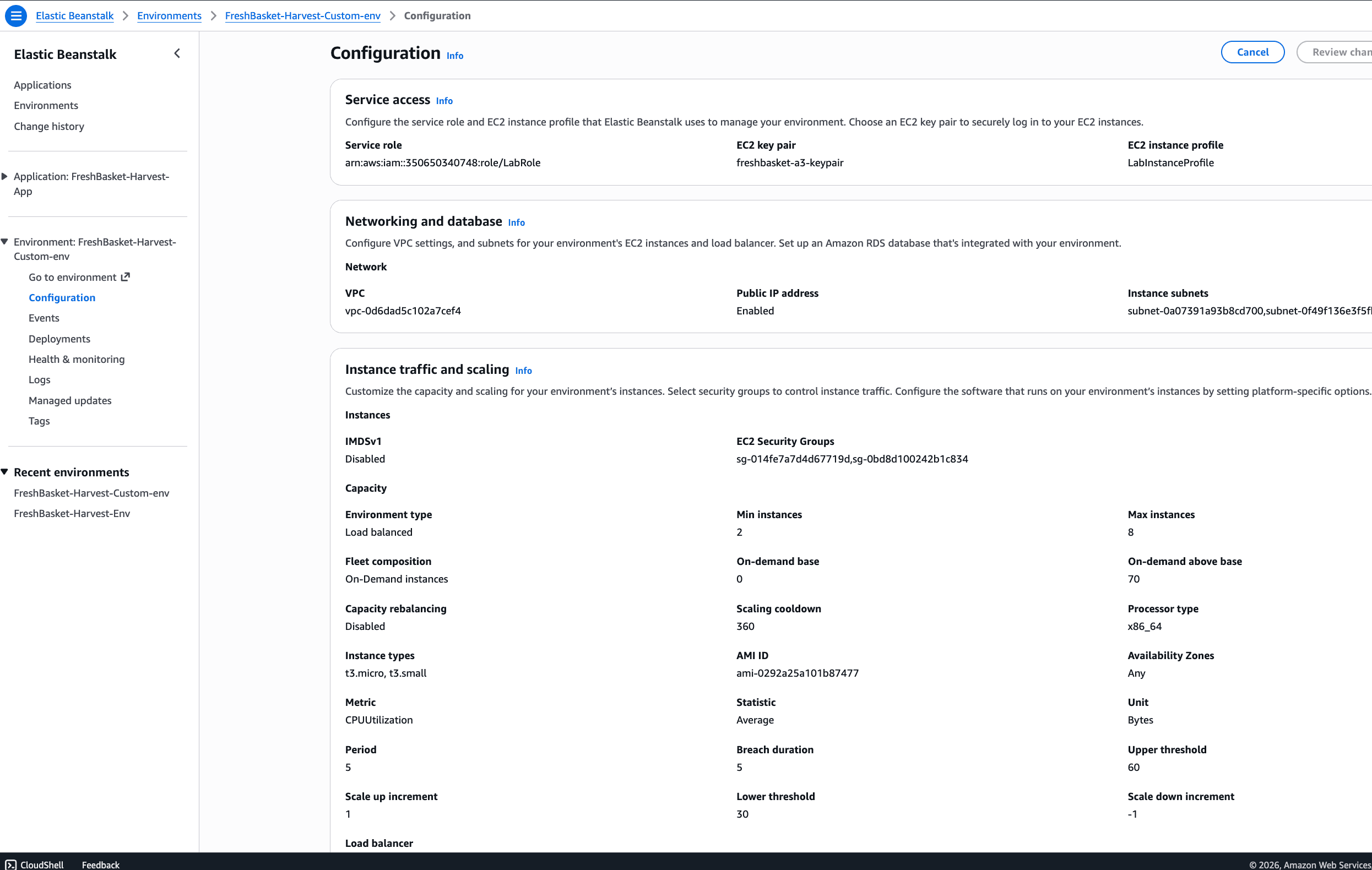Click the Statistic value Average
1372x870 pixels.
[755, 720]
